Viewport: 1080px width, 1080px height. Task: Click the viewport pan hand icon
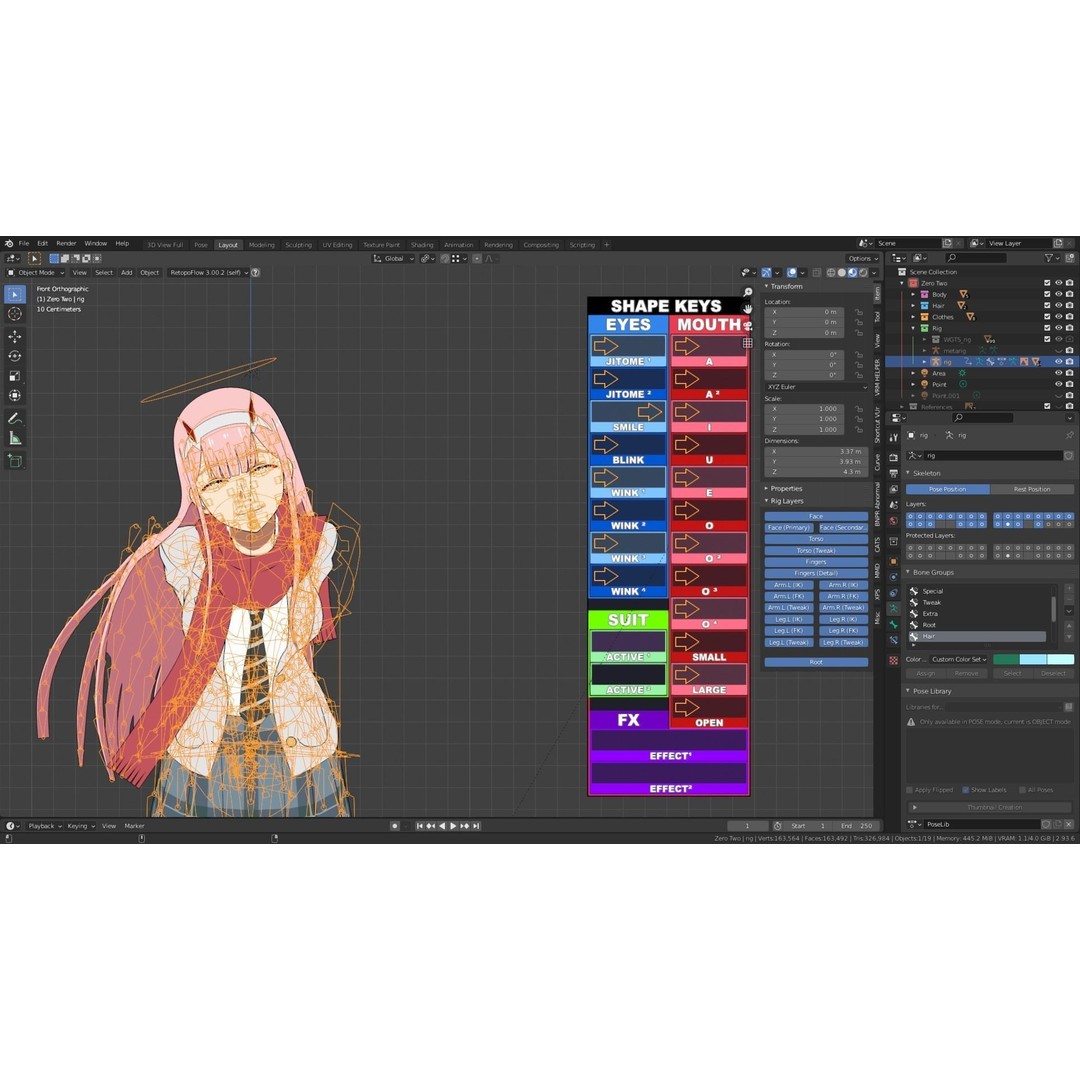coord(747,309)
